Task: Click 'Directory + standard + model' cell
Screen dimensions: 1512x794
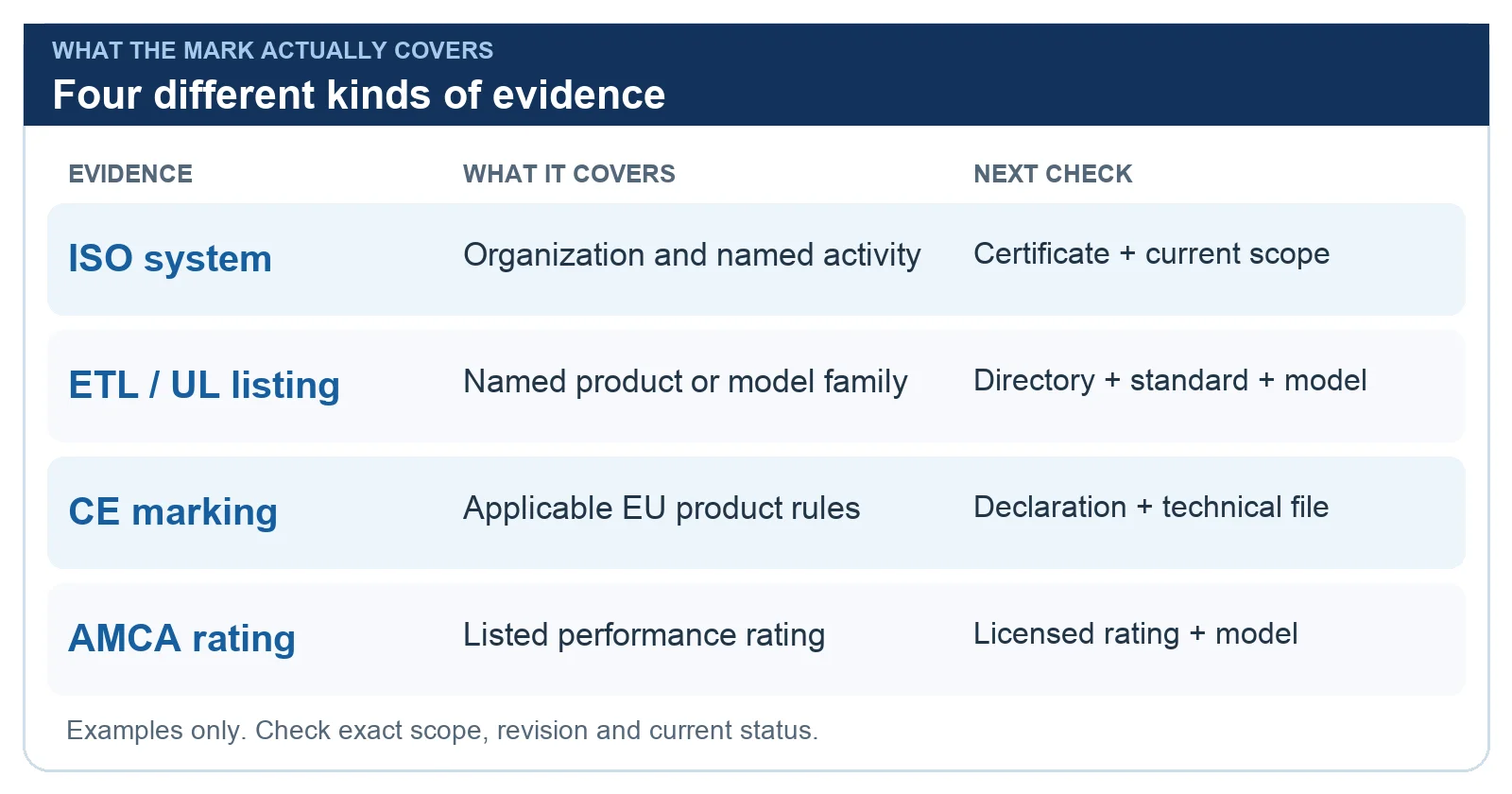Action: pos(1170,380)
